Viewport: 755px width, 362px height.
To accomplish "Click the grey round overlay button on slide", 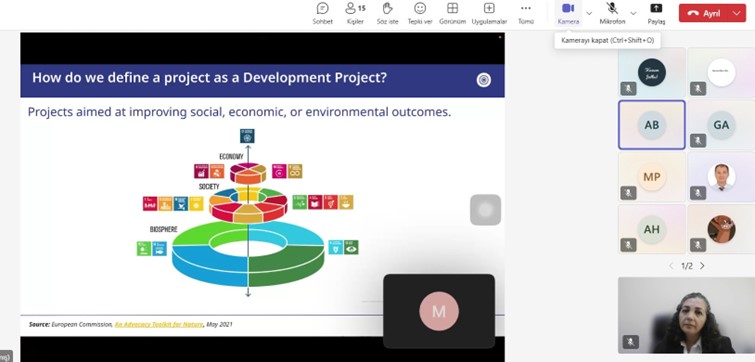I will [x=485, y=210].
